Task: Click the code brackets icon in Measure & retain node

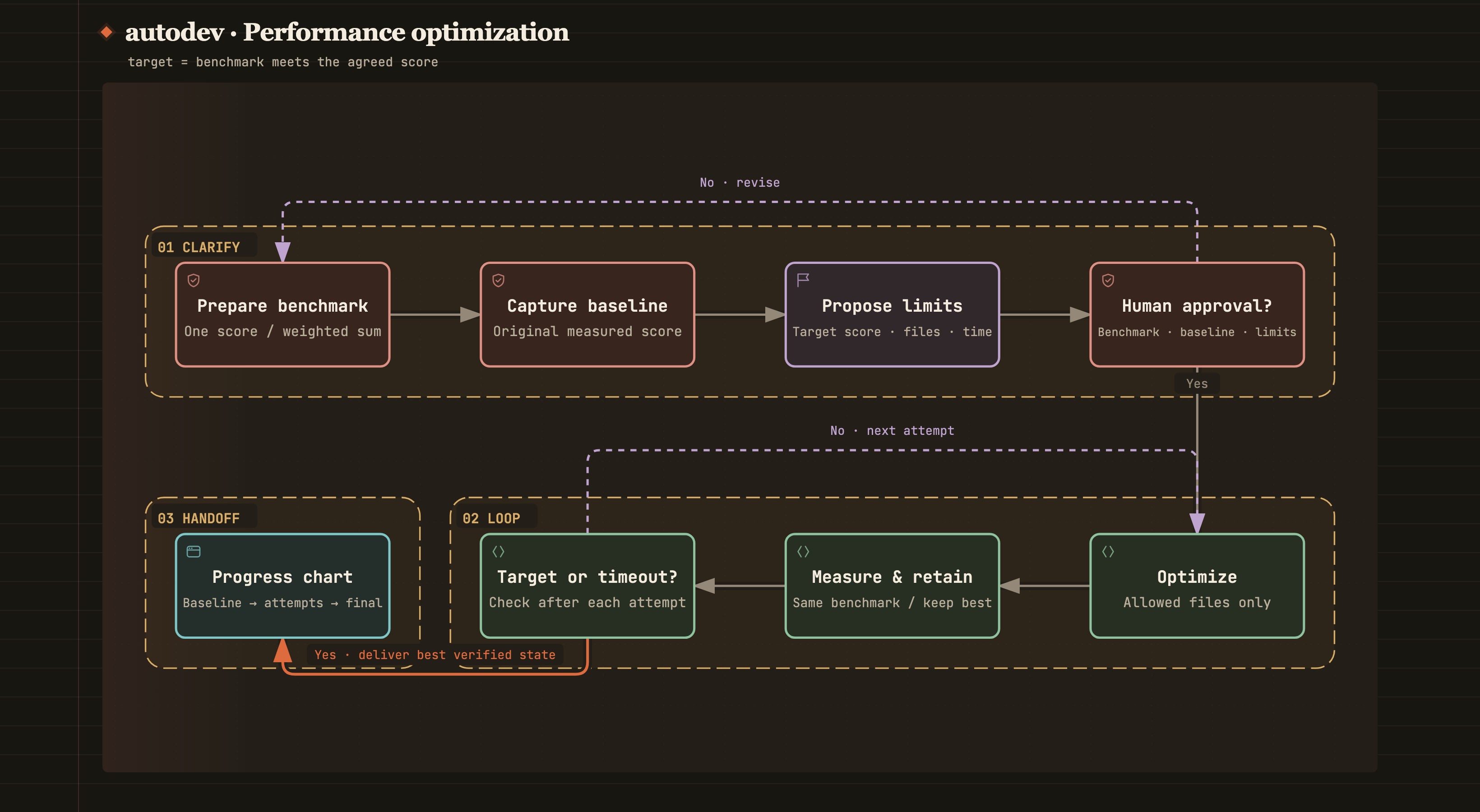Action: pos(803,551)
